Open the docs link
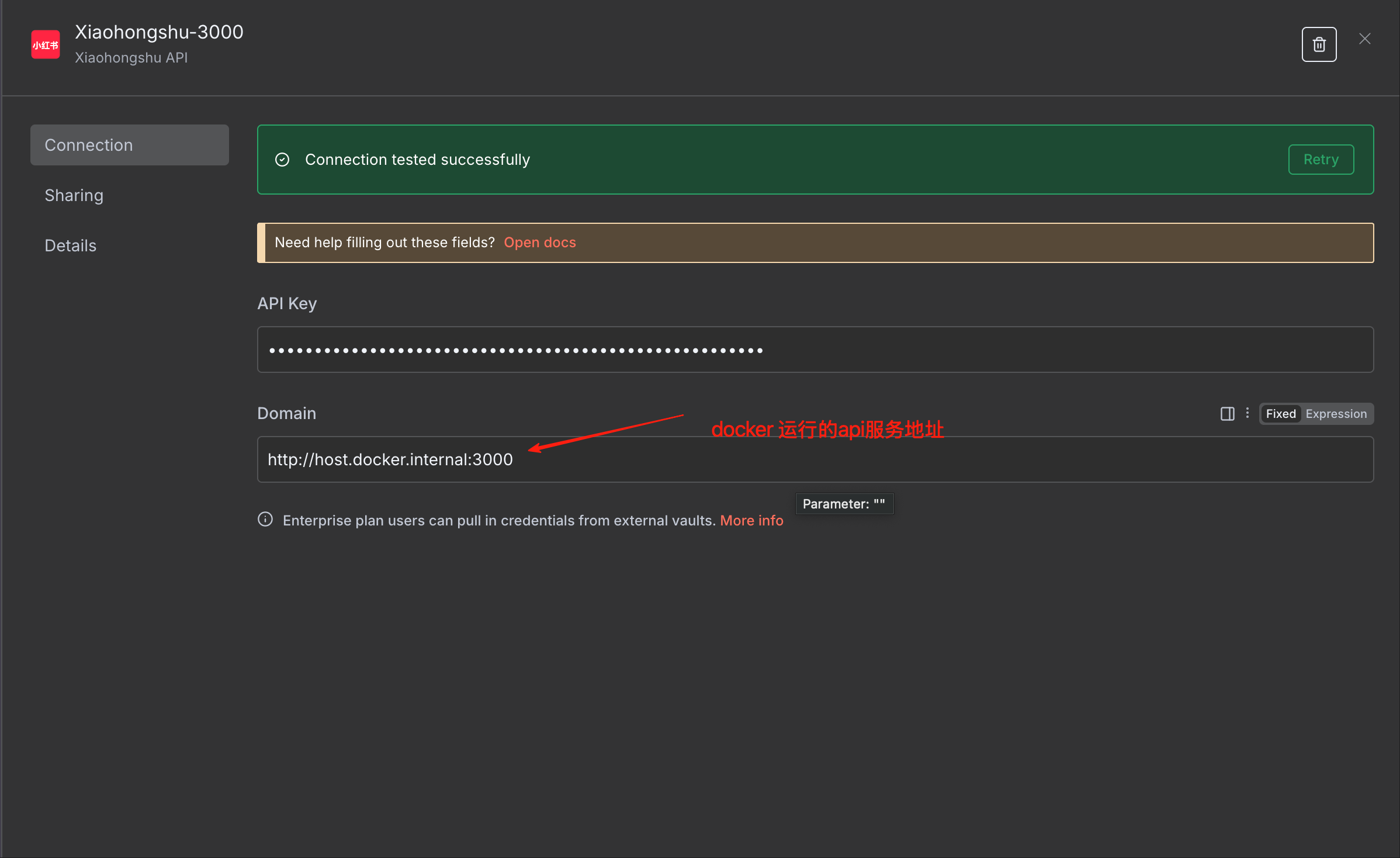 click(539, 243)
